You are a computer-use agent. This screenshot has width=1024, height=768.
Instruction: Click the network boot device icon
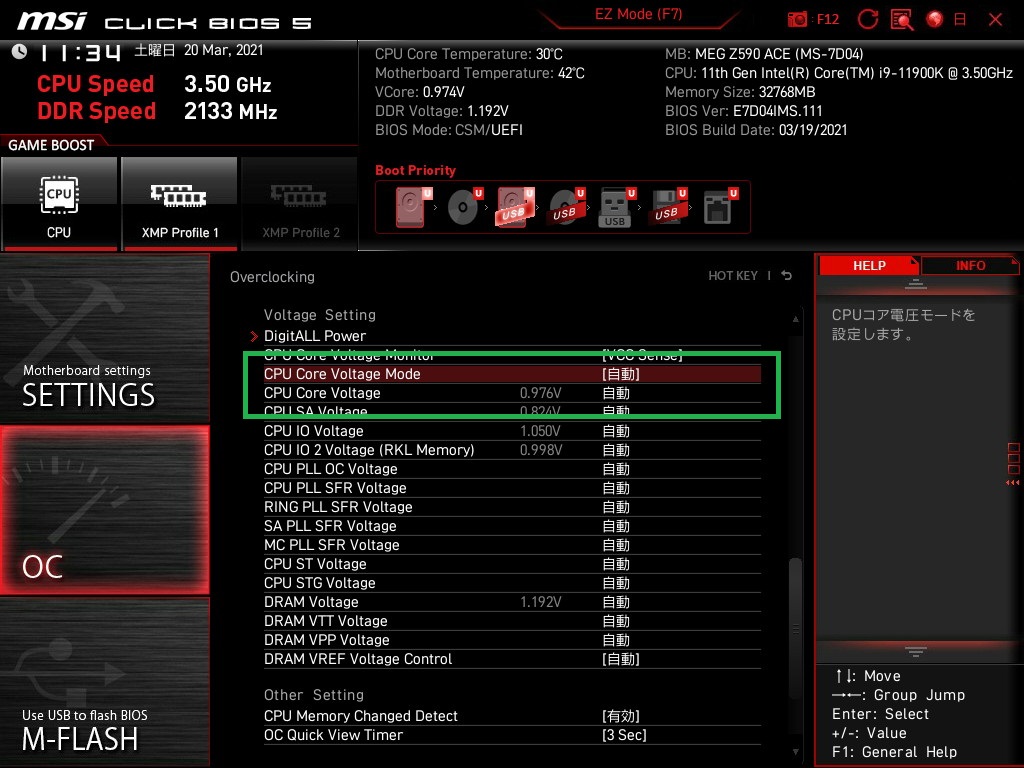(x=720, y=207)
